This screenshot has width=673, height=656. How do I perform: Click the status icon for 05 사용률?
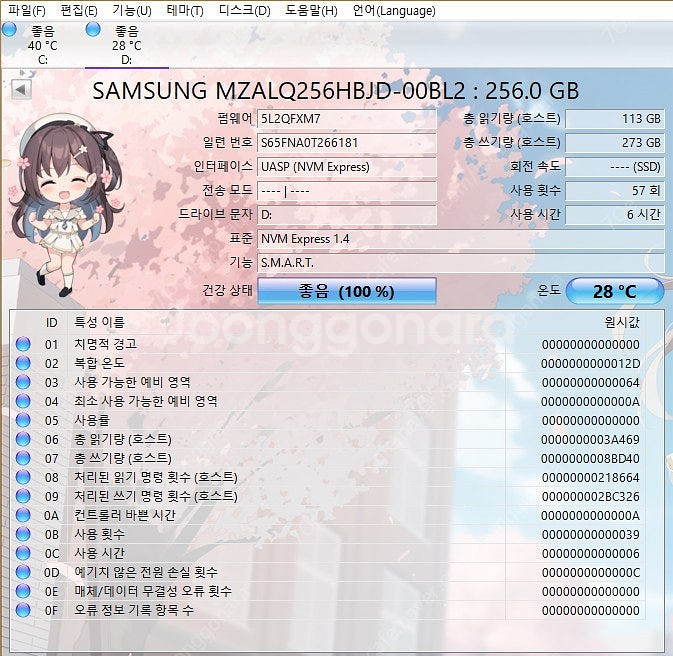click(x=23, y=420)
